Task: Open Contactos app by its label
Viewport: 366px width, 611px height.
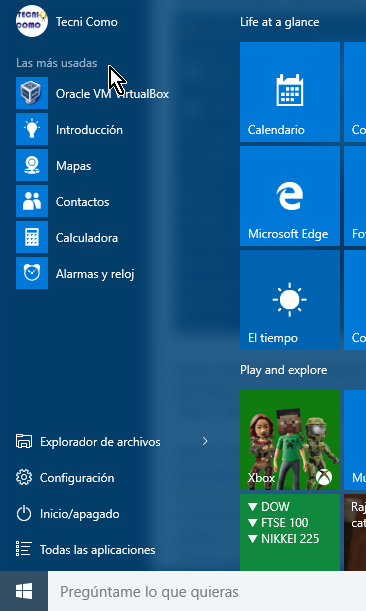Action: pos(83,202)
